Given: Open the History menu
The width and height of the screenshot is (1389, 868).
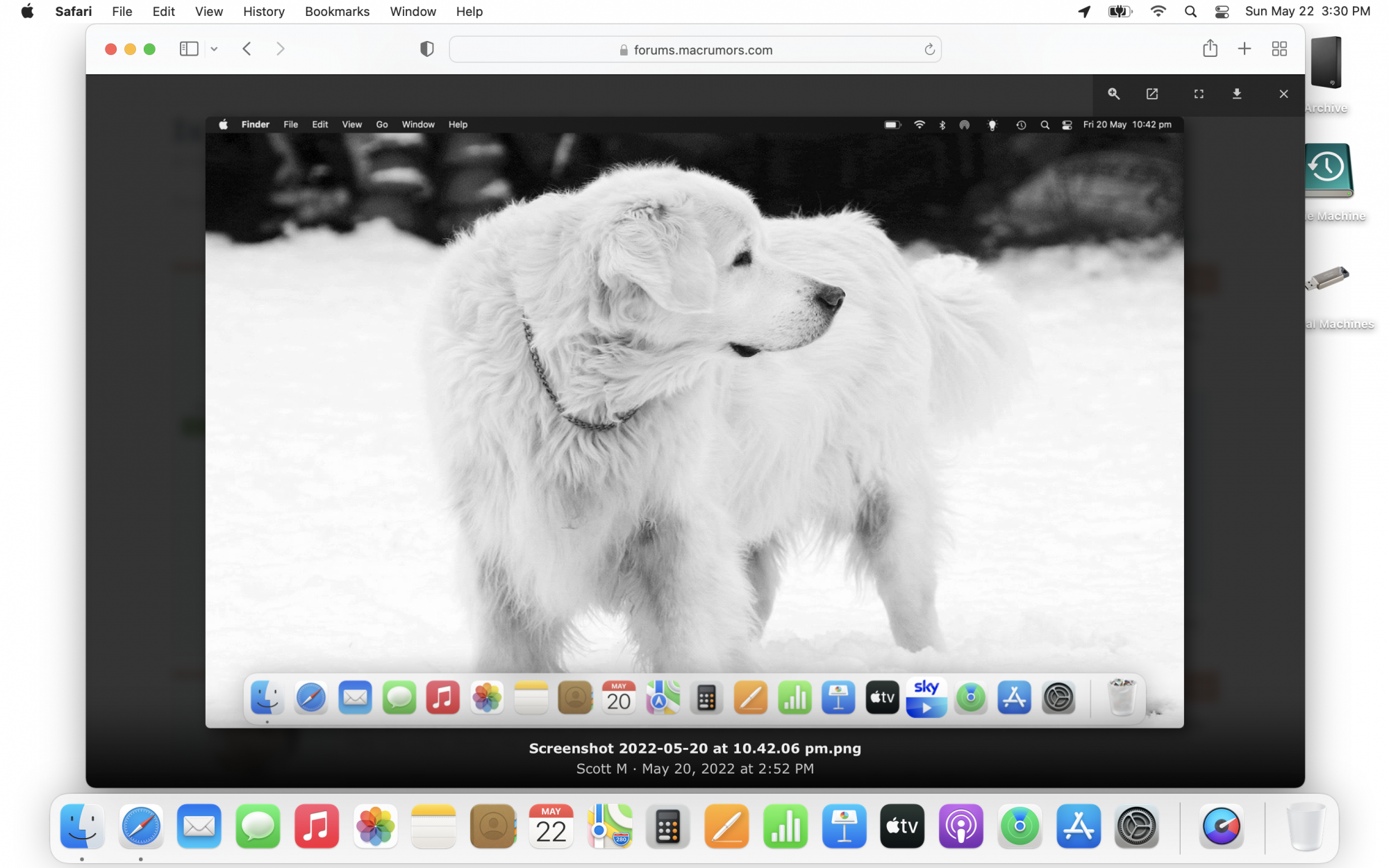Looking at the screenshot, I should pos(263,11).
